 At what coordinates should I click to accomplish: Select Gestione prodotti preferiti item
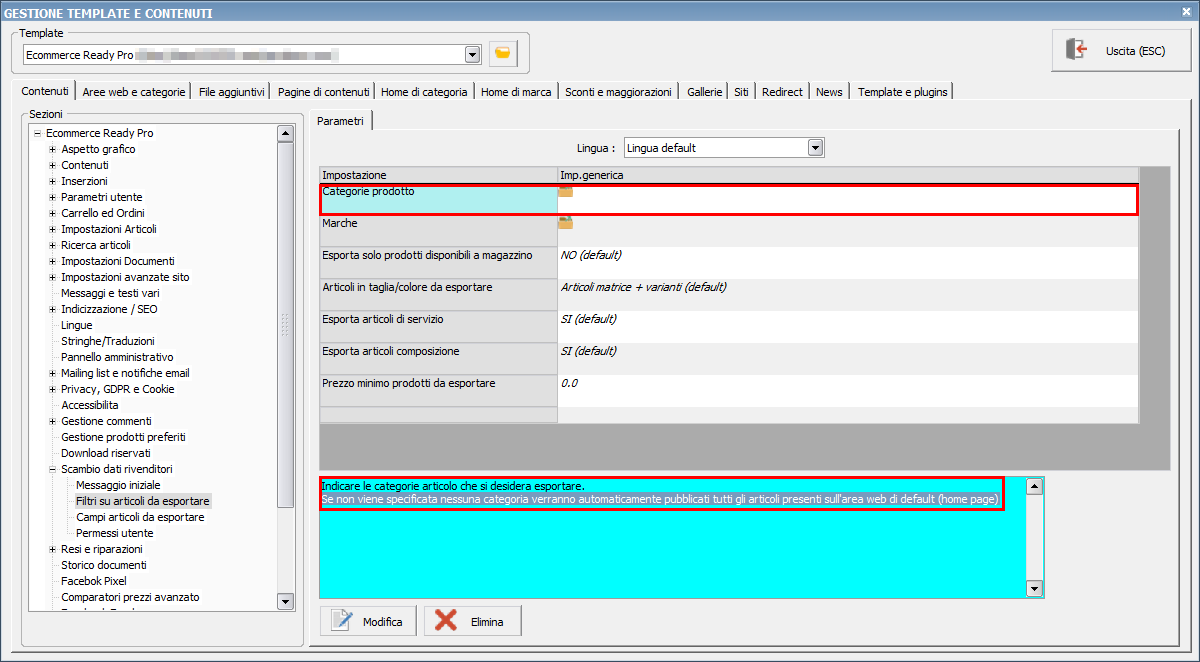tap(123, 437)
